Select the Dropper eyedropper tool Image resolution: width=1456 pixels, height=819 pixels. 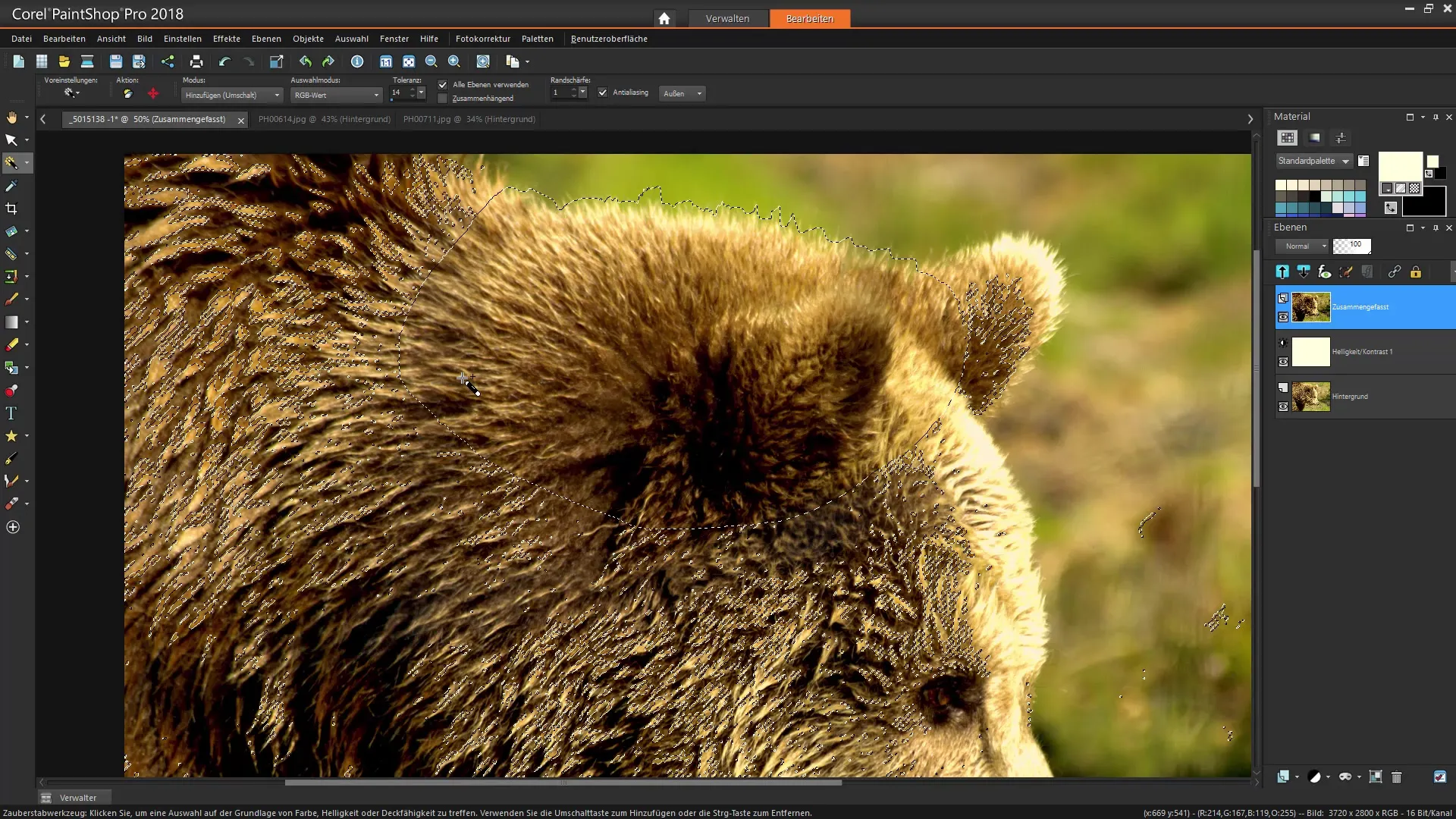click(x=11, y=186)
